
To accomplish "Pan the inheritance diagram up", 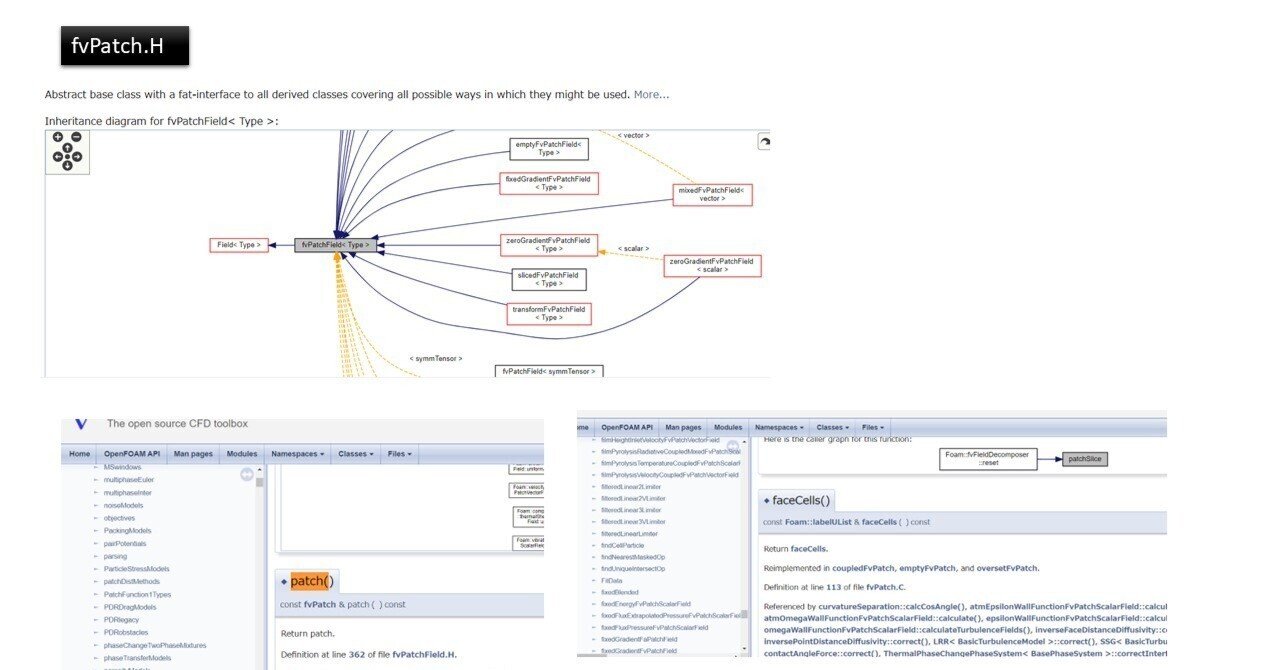I will (x=67, y=148).
